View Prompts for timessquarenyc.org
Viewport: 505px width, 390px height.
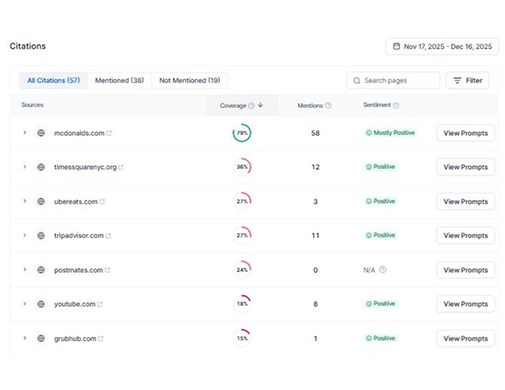[465, 167]
